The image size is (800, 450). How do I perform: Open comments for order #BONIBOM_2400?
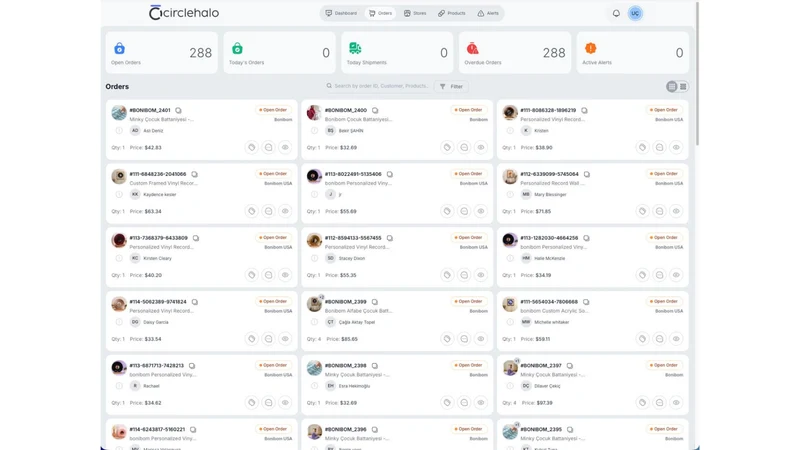[464, 147]
